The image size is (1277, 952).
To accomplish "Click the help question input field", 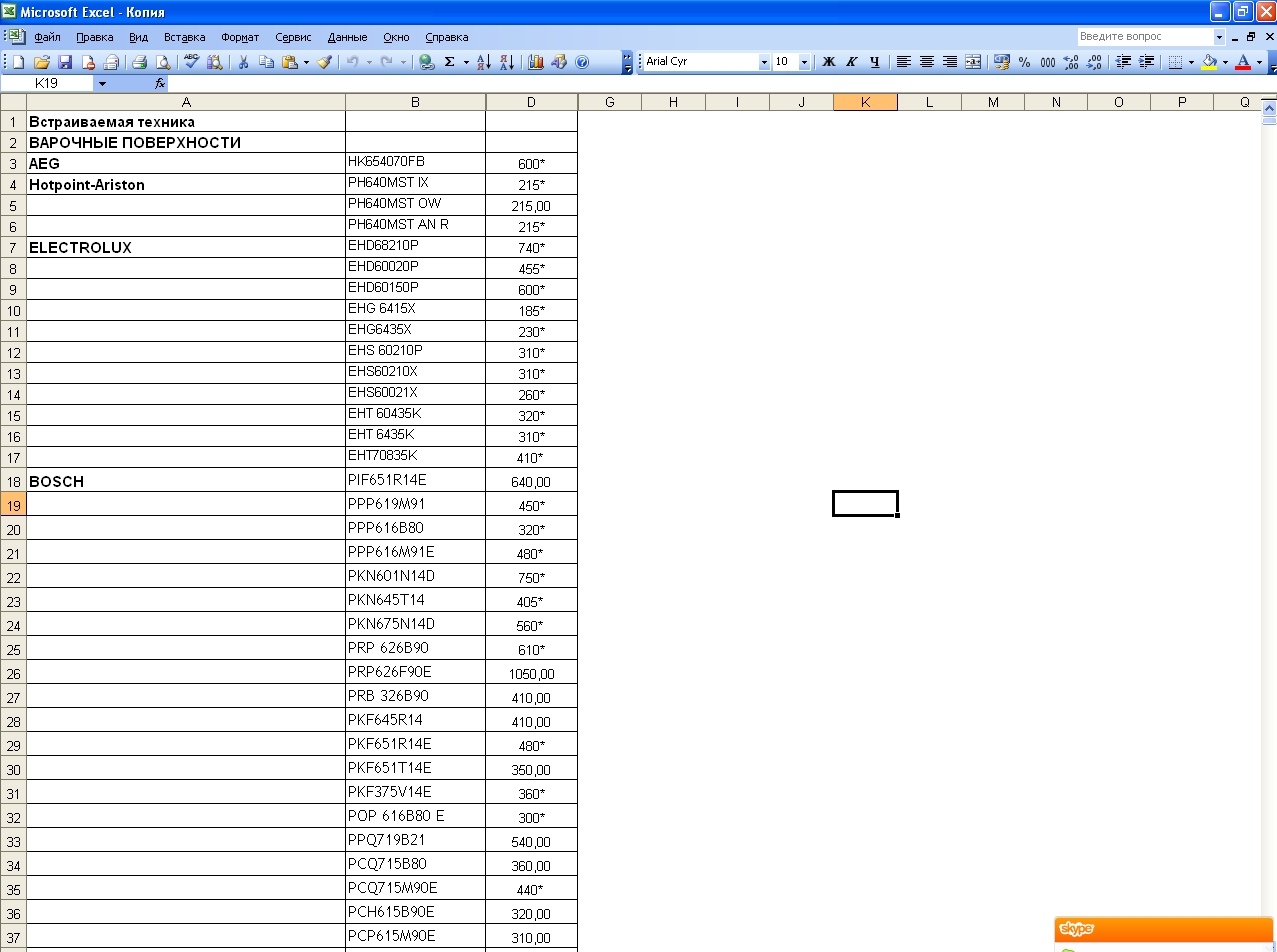I will 1144,37.
